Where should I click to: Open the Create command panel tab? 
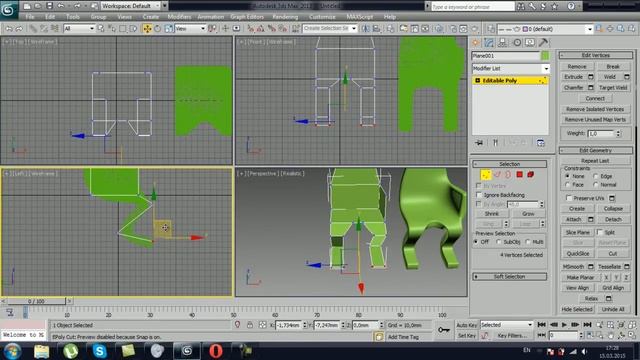[476, 42]
